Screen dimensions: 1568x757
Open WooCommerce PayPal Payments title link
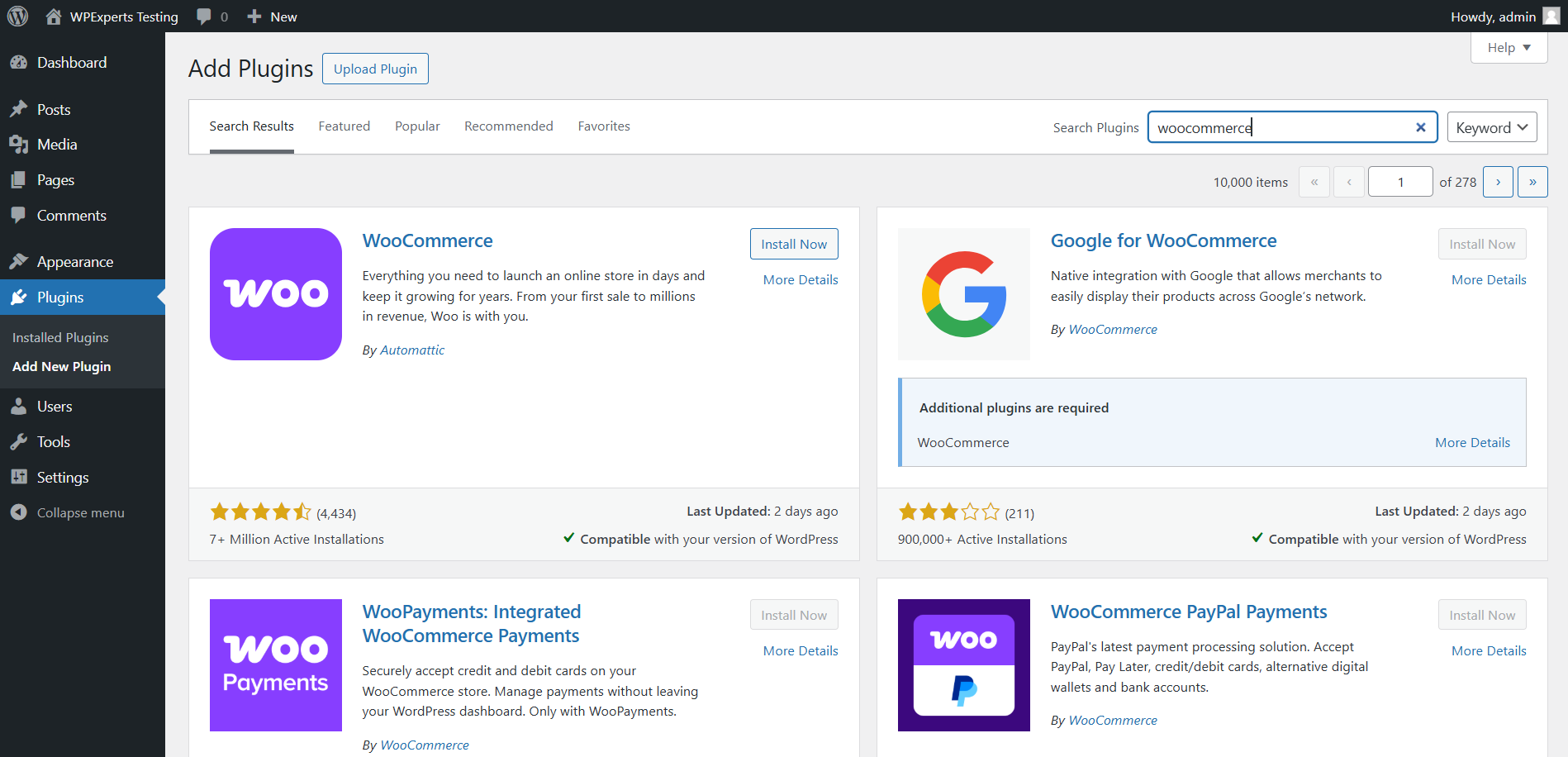pos(1189,612)
